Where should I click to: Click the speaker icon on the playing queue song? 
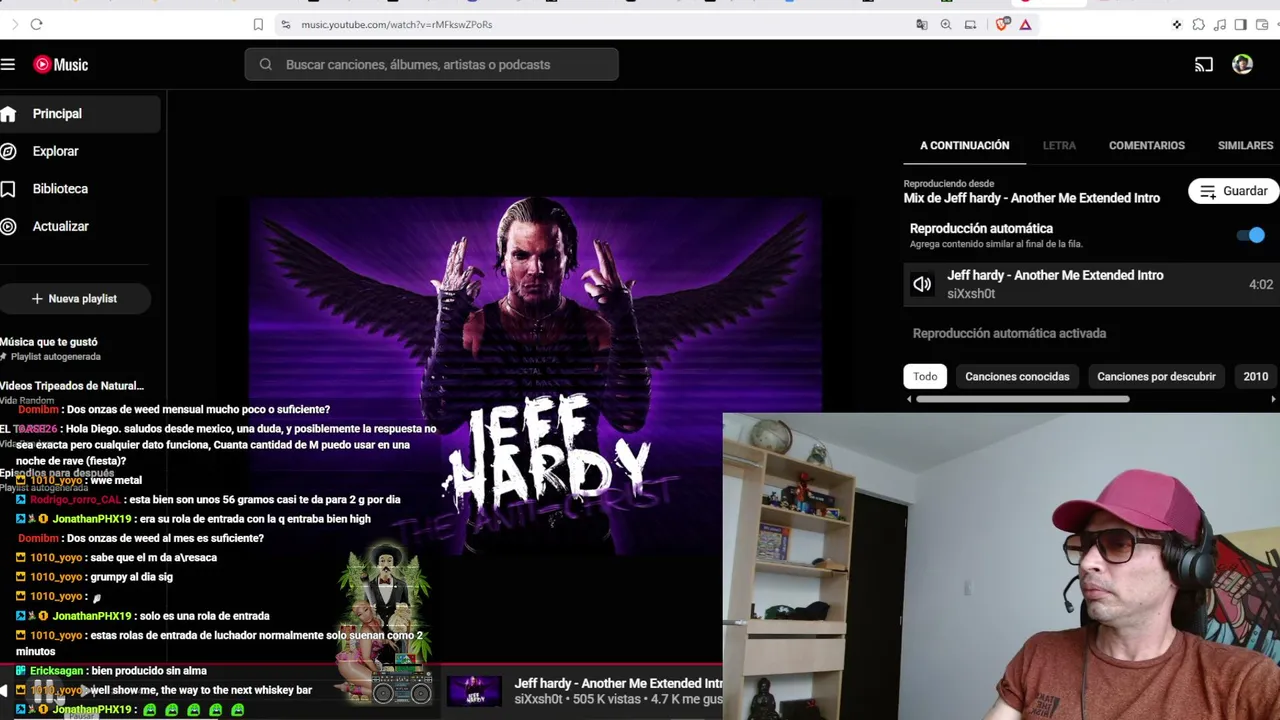[922, 285]
